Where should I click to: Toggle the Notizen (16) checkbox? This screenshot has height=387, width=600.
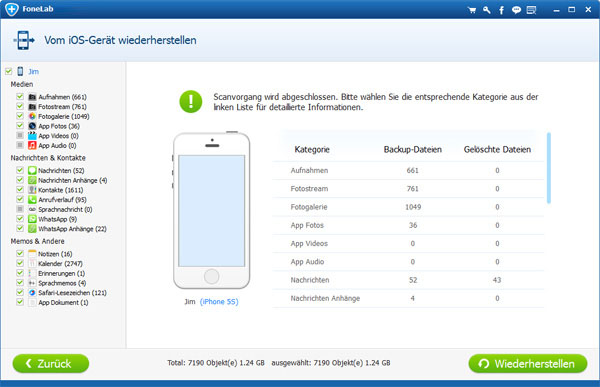tap(20, 253)
